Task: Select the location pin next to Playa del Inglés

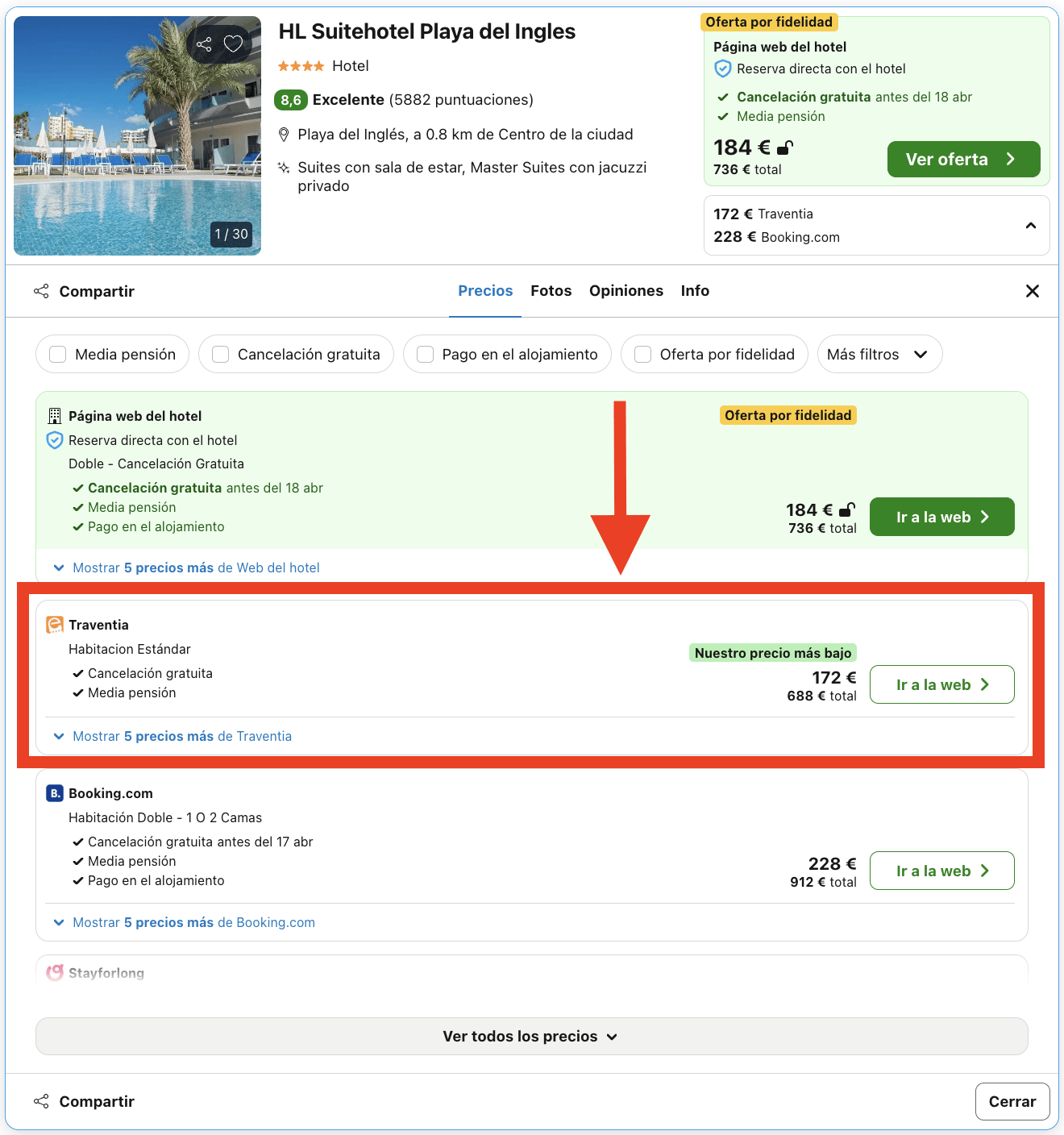Action: (284, 134)
